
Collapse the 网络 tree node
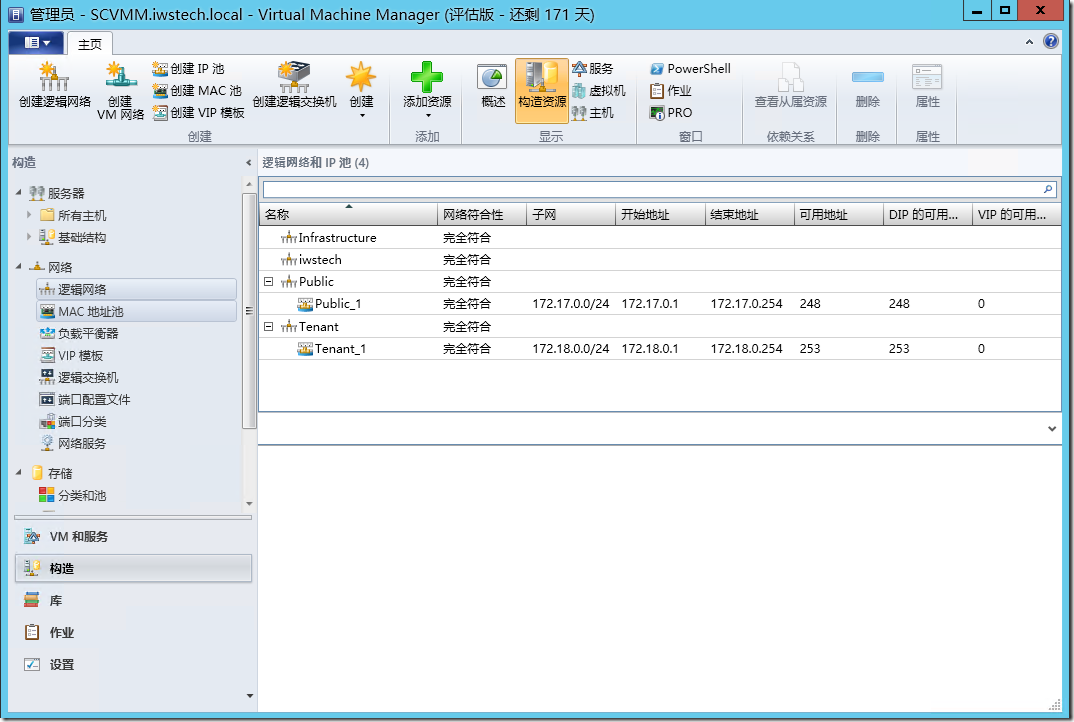[18, 266]
